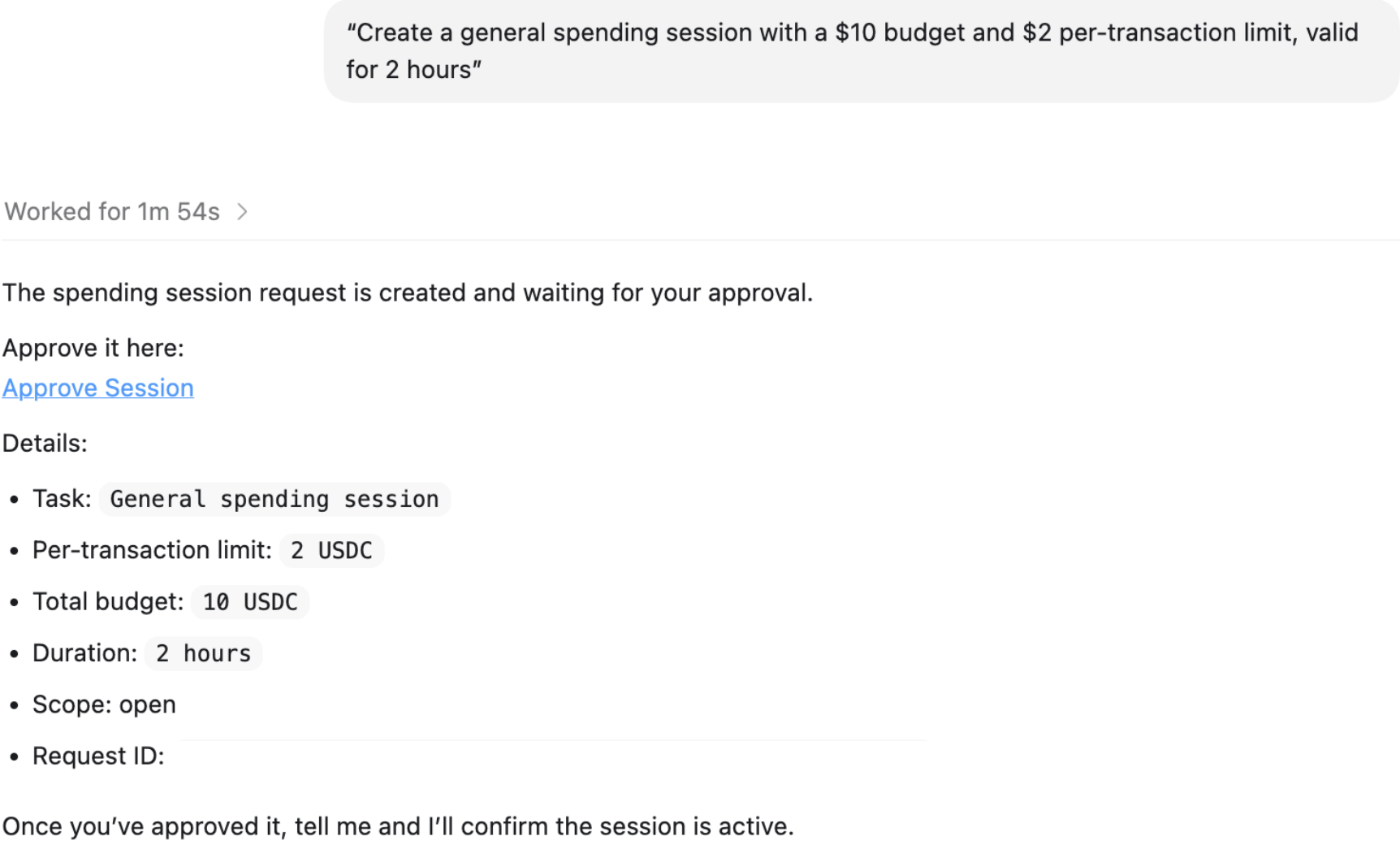Open the Approve Session link
1400x845 pixels.
pyautogui.click(x=97, y=388)
